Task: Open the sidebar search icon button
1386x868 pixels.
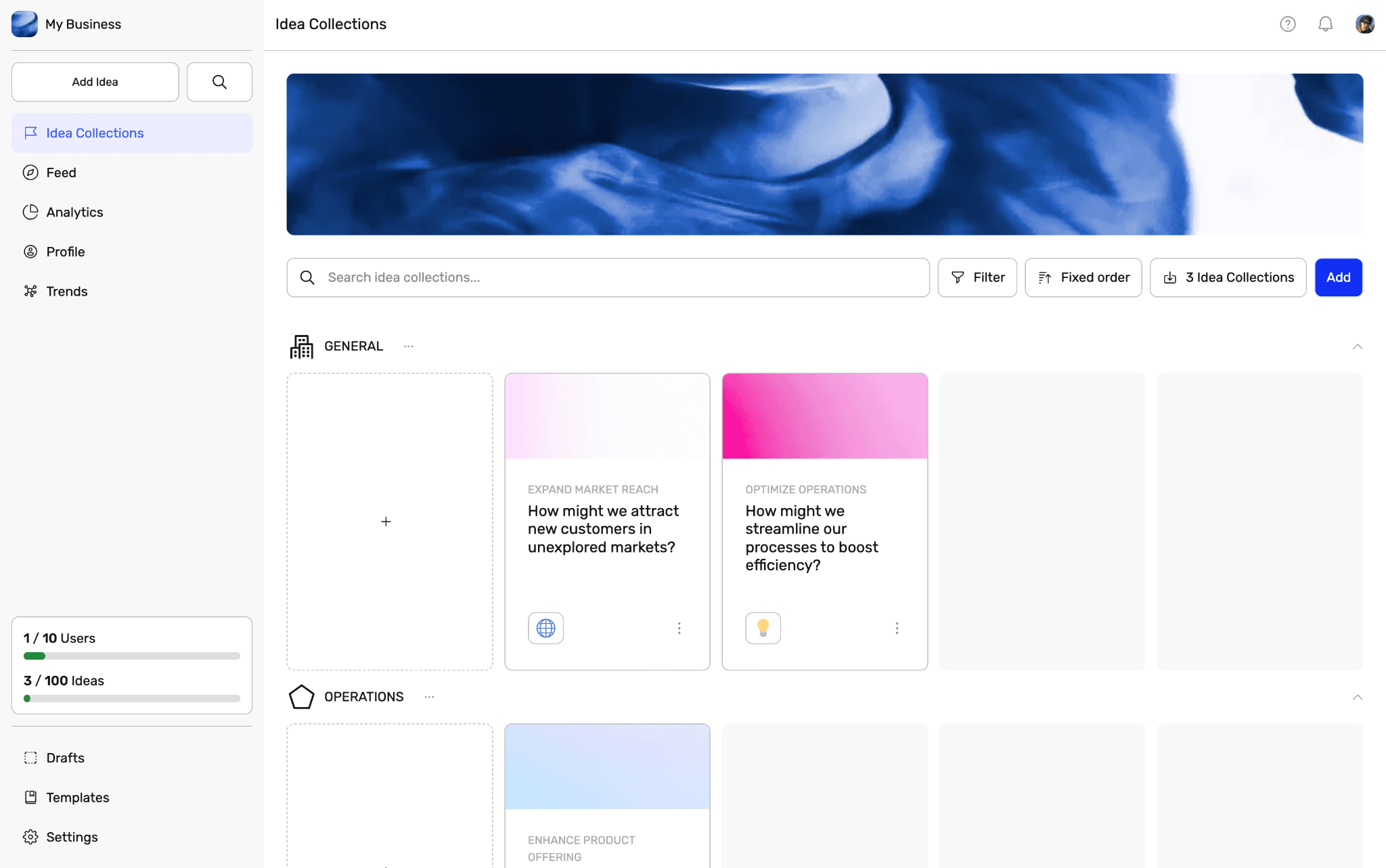Action: pyautogui.click(x=219, y=82)
